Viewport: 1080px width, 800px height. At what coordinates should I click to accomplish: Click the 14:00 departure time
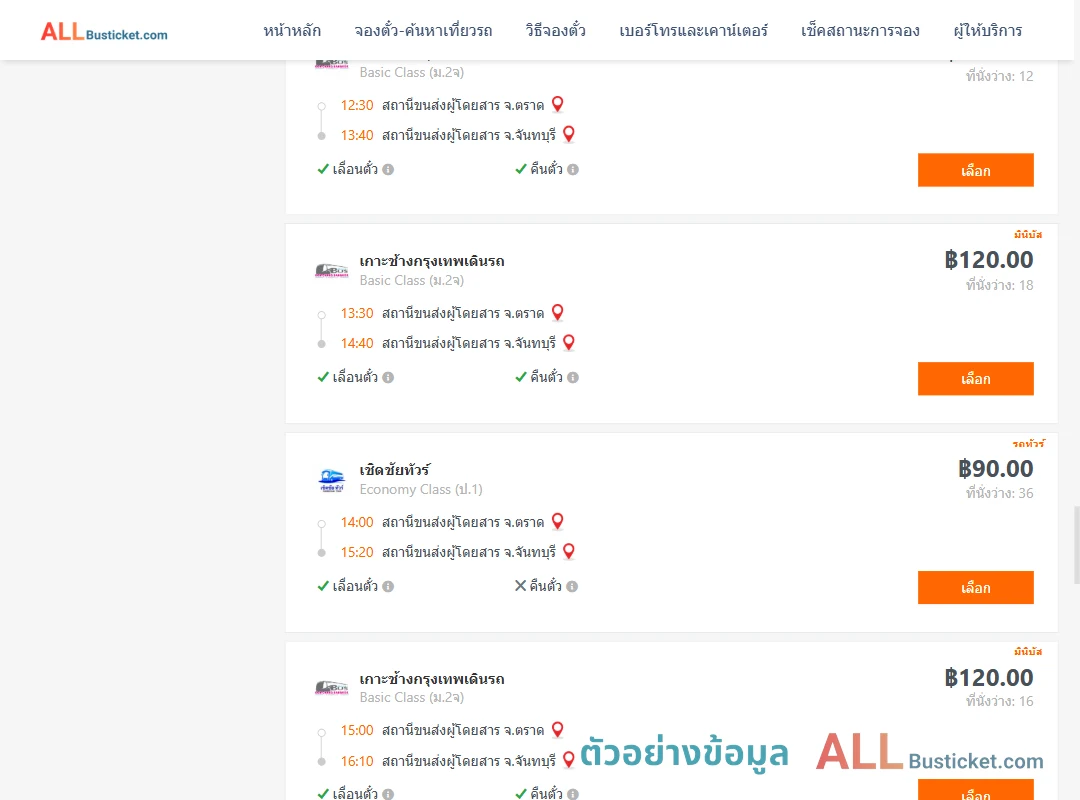point(357,522)
